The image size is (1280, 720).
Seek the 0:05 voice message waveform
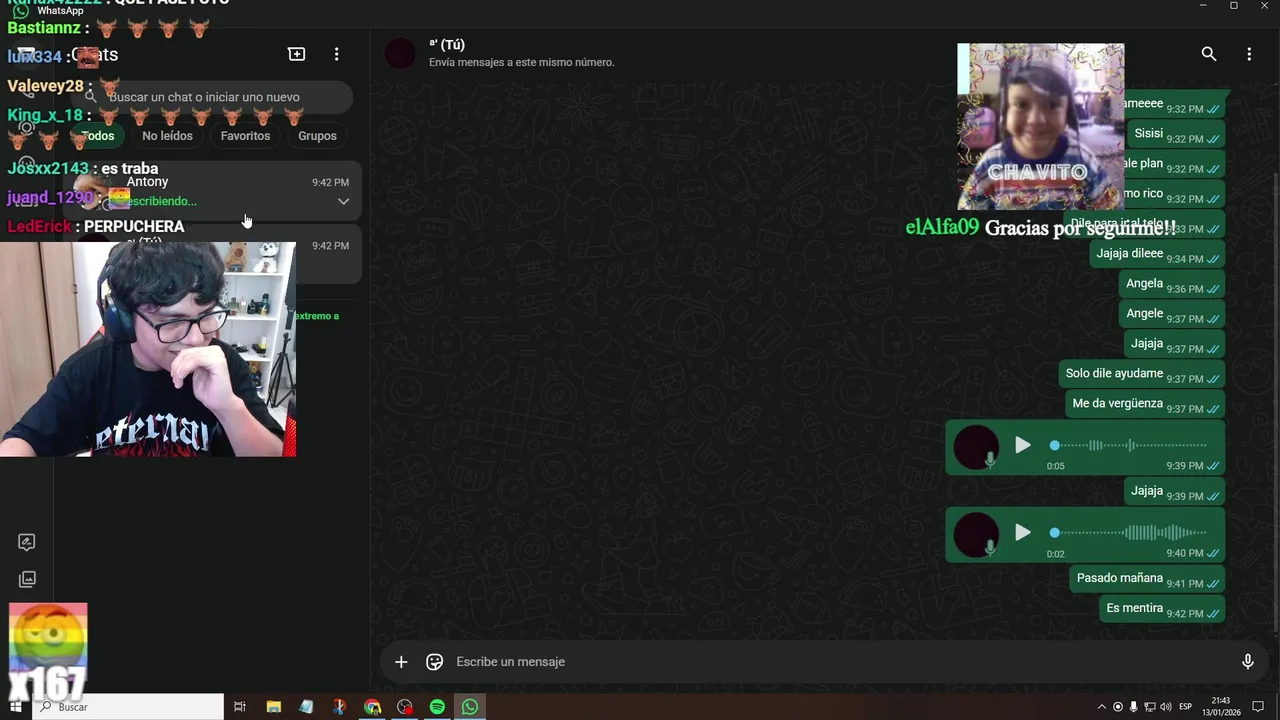tap(1130, 445)
